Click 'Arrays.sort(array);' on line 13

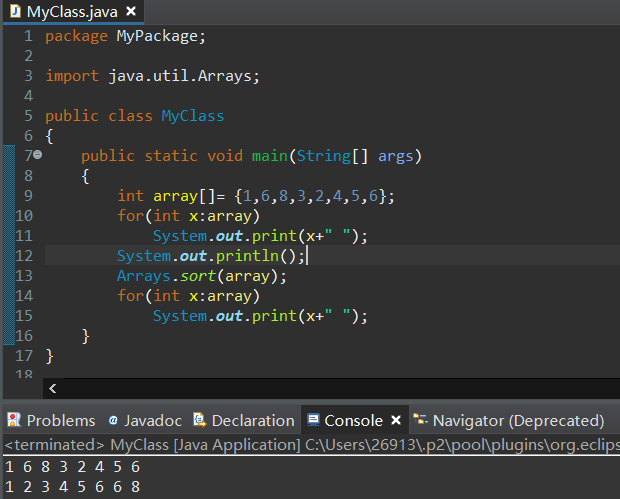[x=202, y=276]
